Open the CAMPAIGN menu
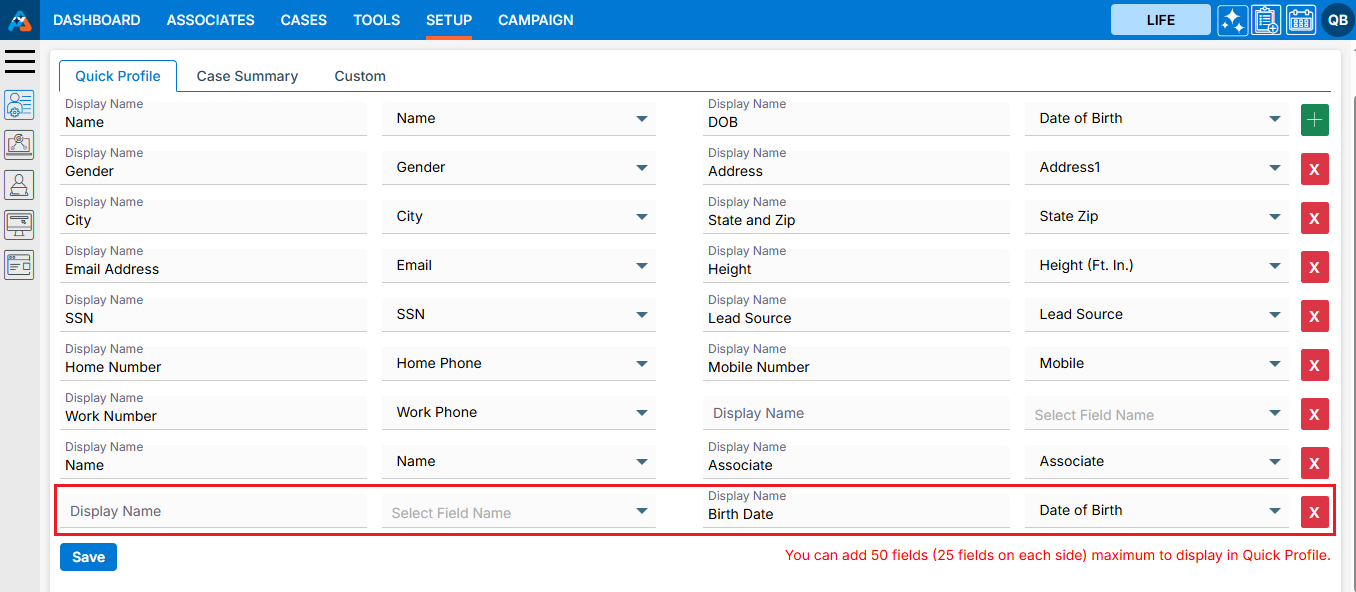The width and height of the screenshot is (1356, 592). [x=535, y=20]
